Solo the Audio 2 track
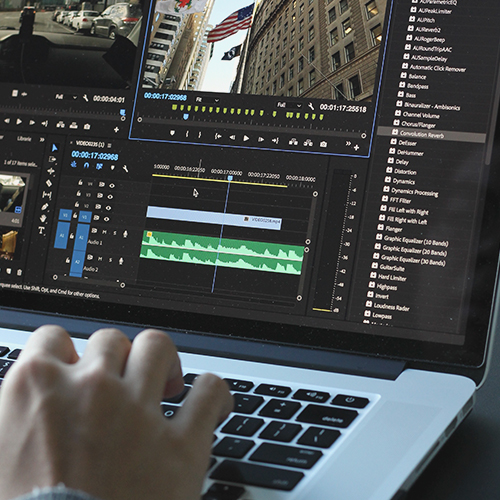This screenshot has width=500, height=500. coord(111,260)
